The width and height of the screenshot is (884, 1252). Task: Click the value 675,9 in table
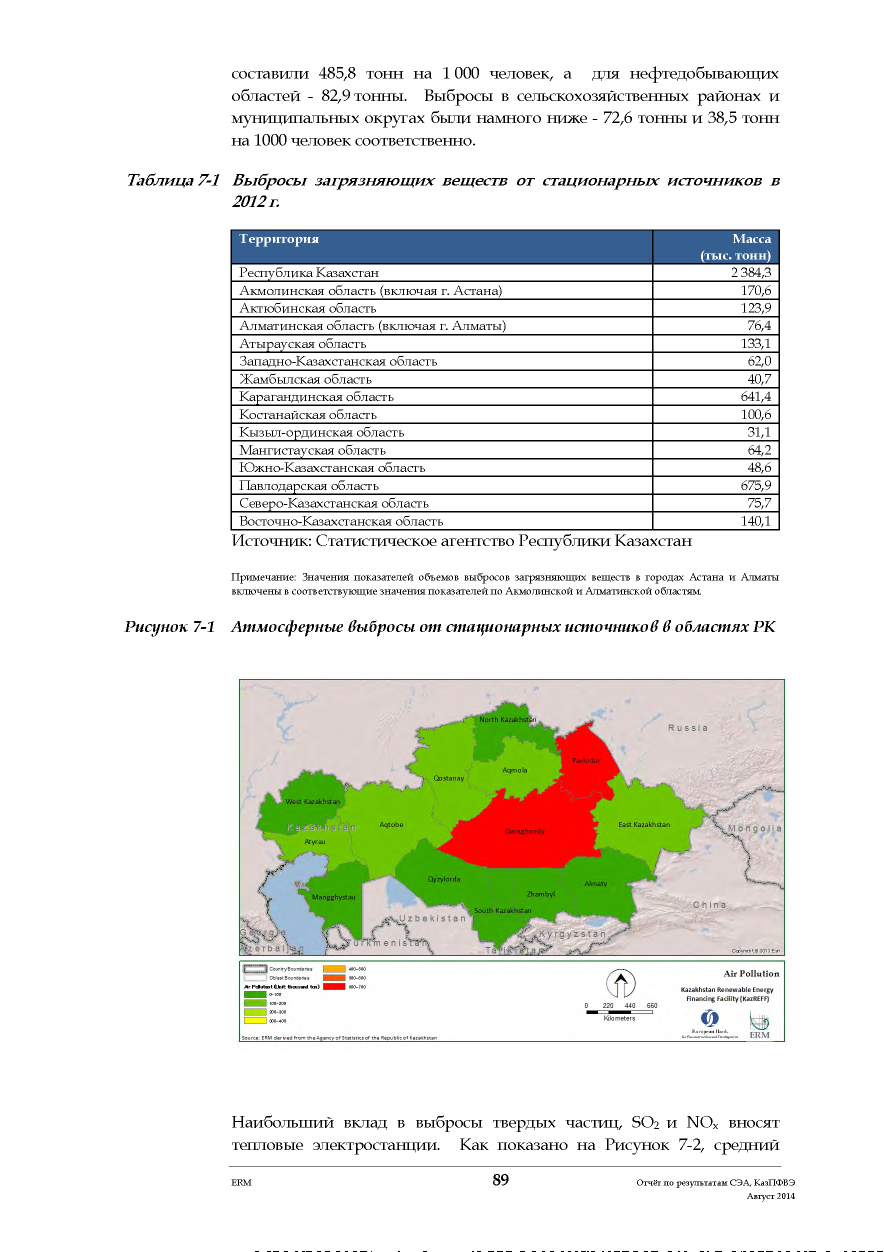[x=756, y=485]
